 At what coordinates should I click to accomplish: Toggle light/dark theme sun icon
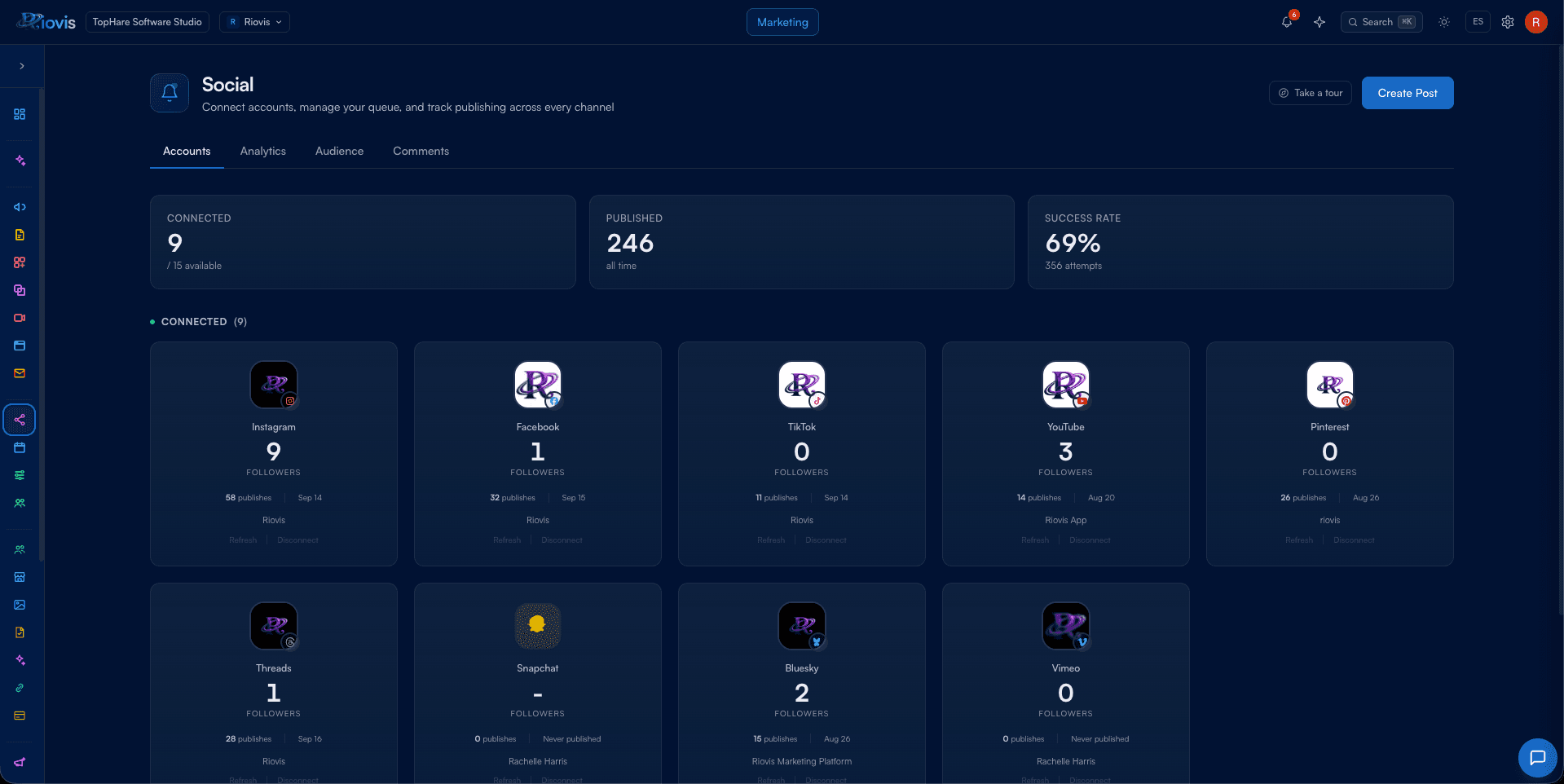[x=1444, y=22]
